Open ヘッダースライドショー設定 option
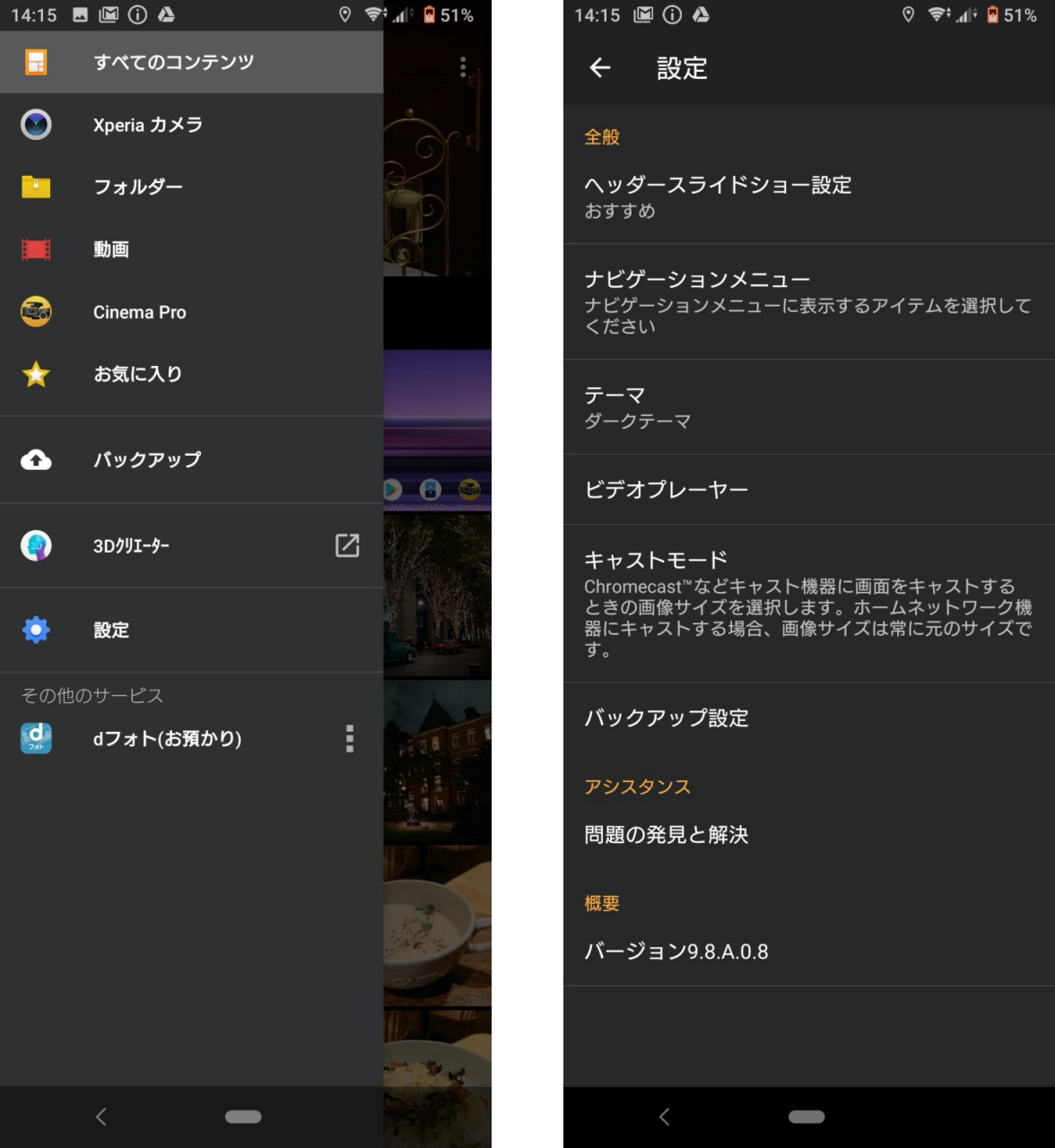The image size is (1055, 1148). (x=808, y=196)
